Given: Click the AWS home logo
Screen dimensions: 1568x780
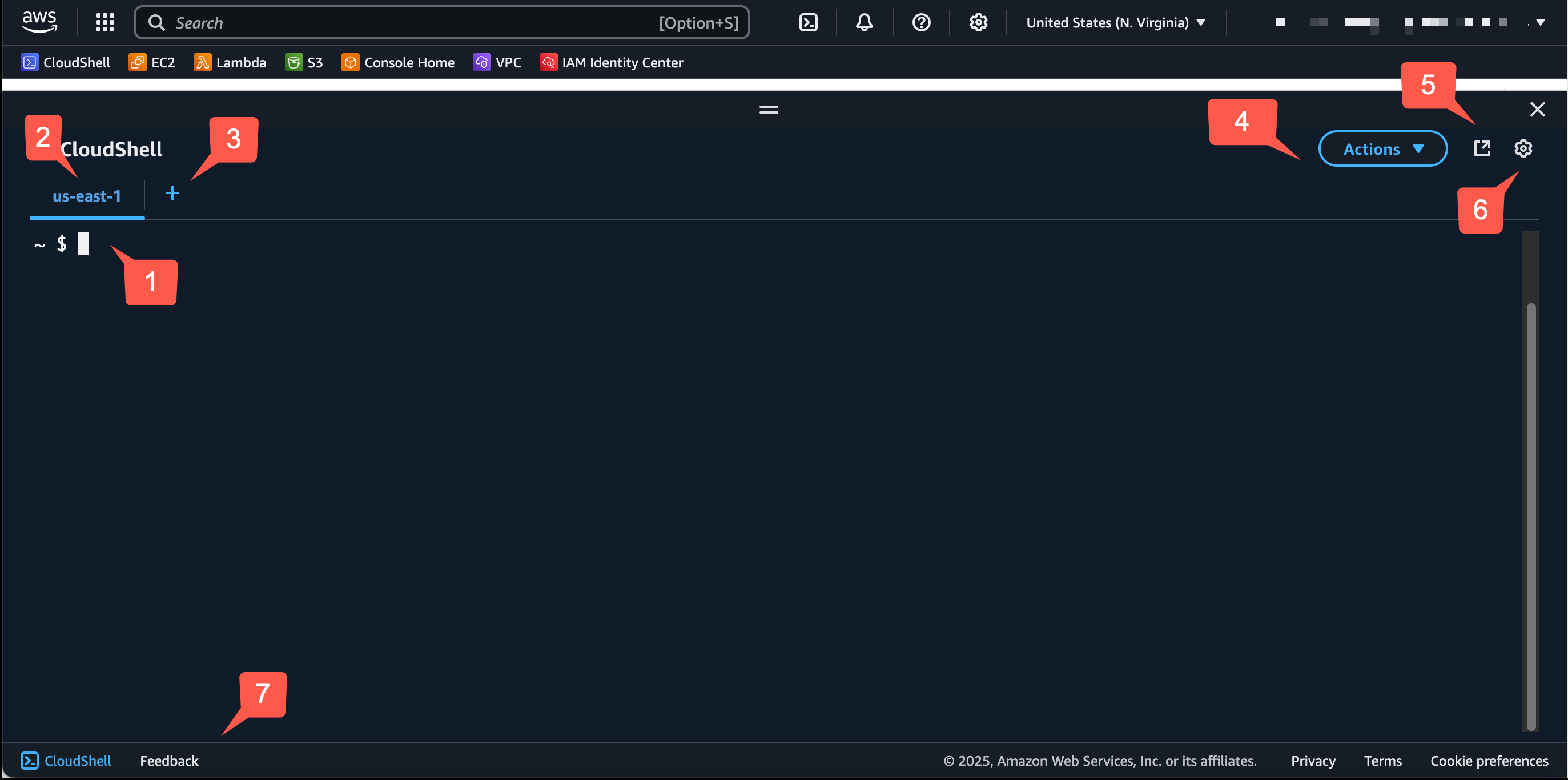Looking at the screenshot, I should pos(39,21).
